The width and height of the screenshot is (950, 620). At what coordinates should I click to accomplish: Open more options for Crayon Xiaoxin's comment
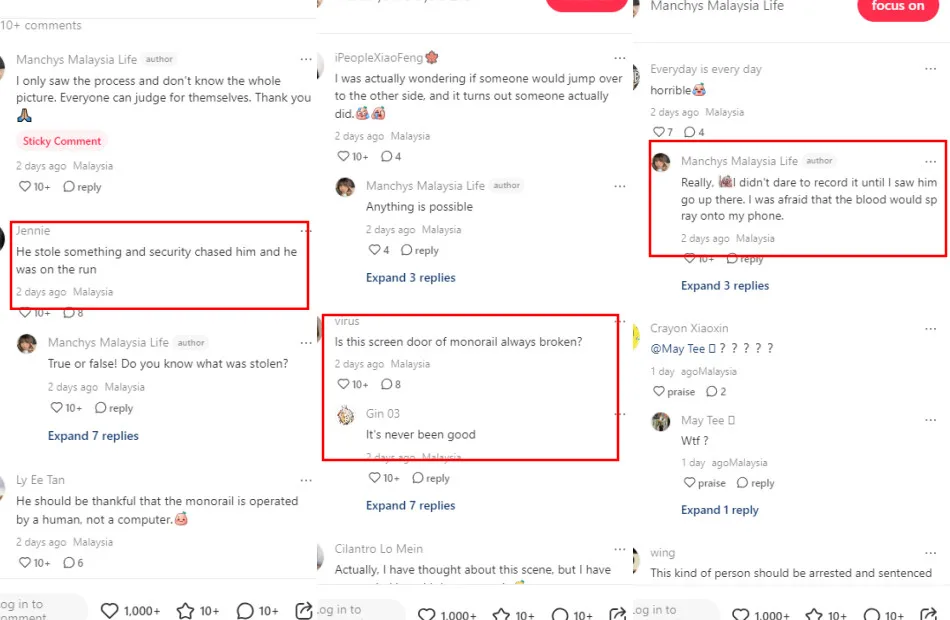[931, 328]
